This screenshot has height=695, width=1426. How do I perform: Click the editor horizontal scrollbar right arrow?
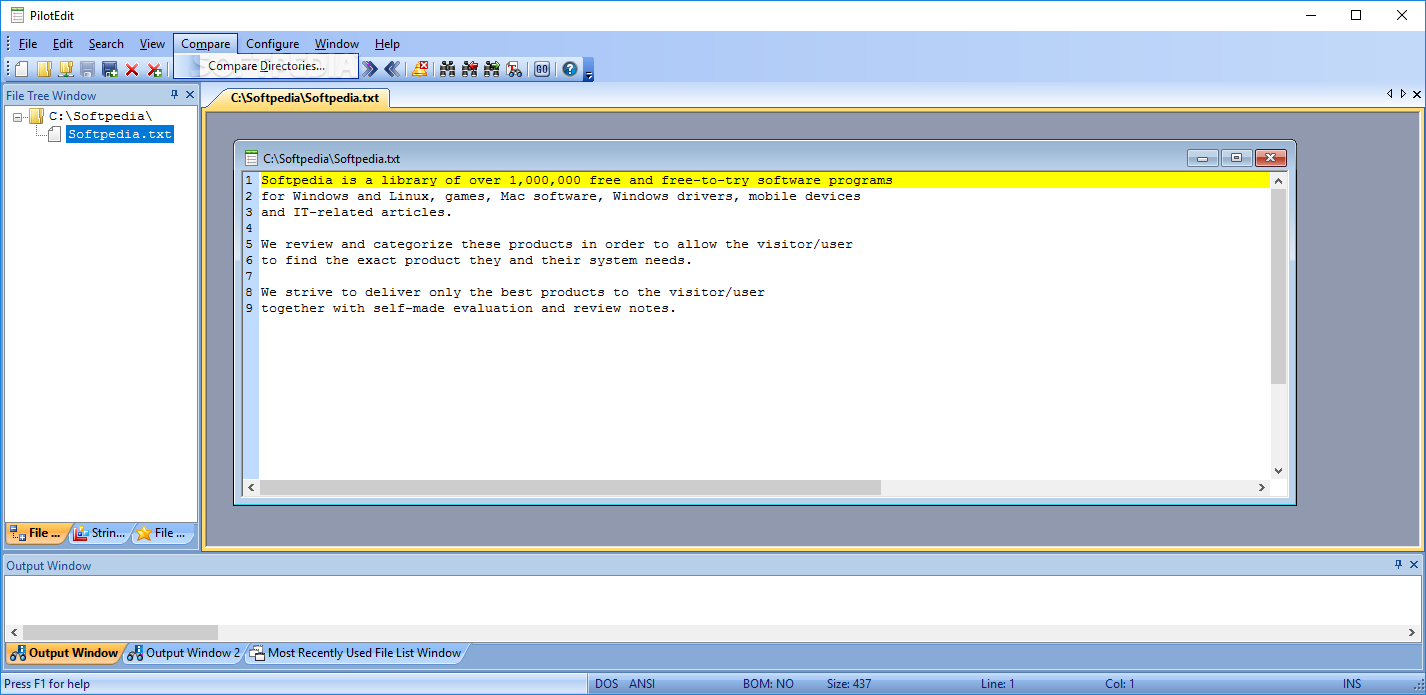pyautogui.click(x=1262, y=488)
